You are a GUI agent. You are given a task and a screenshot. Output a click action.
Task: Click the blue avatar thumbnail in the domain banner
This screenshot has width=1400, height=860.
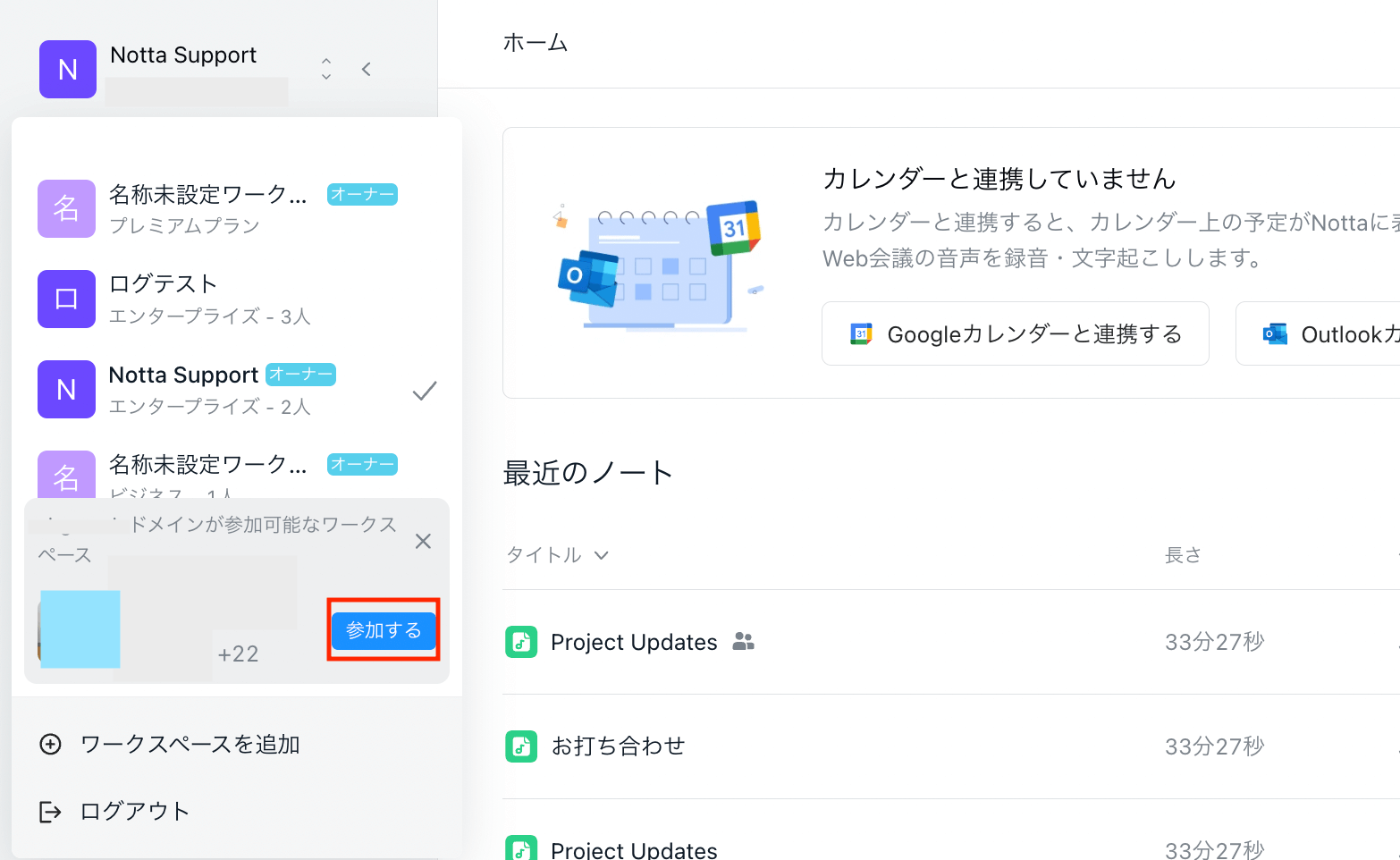pos(80,629)
